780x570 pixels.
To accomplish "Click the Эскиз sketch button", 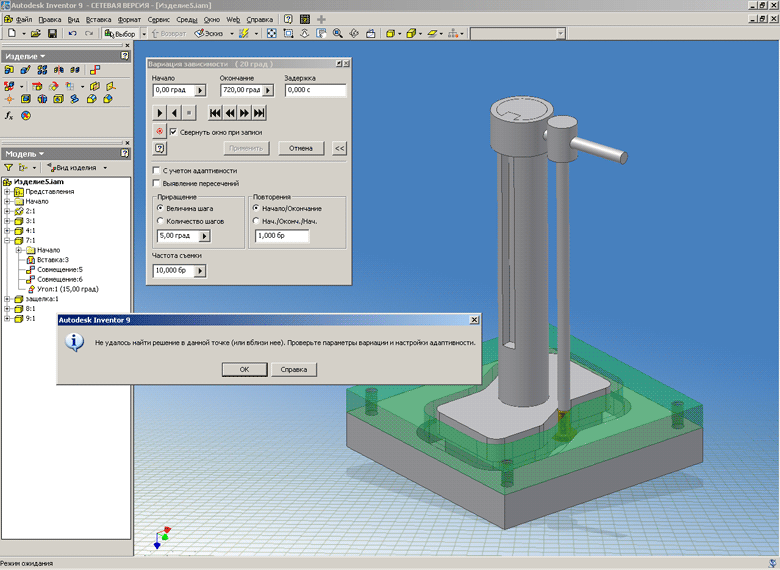I will pos(209,33).
